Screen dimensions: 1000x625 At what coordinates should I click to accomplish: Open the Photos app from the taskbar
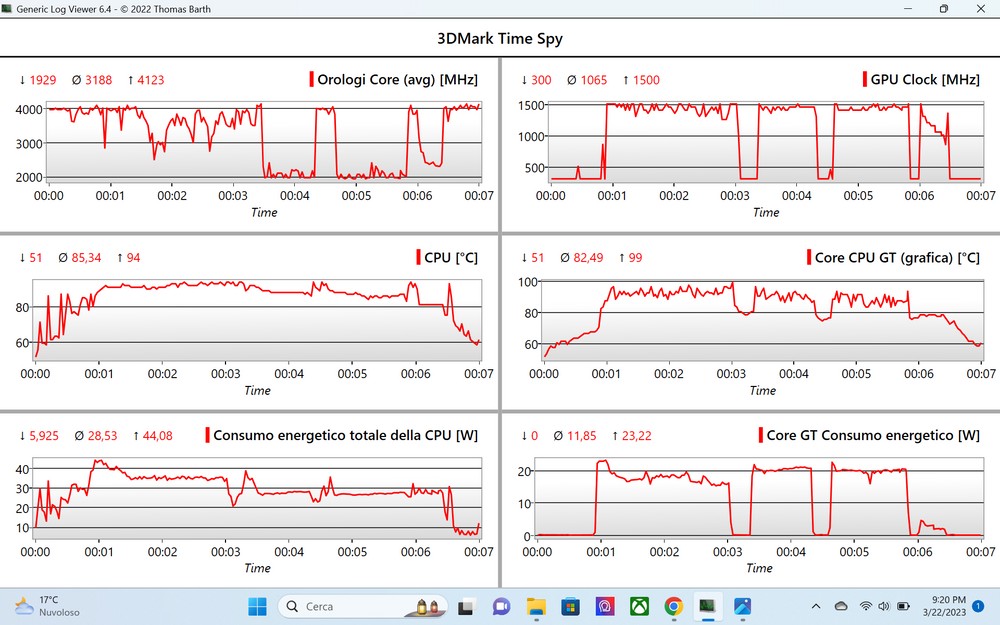[x=742, y=607]
